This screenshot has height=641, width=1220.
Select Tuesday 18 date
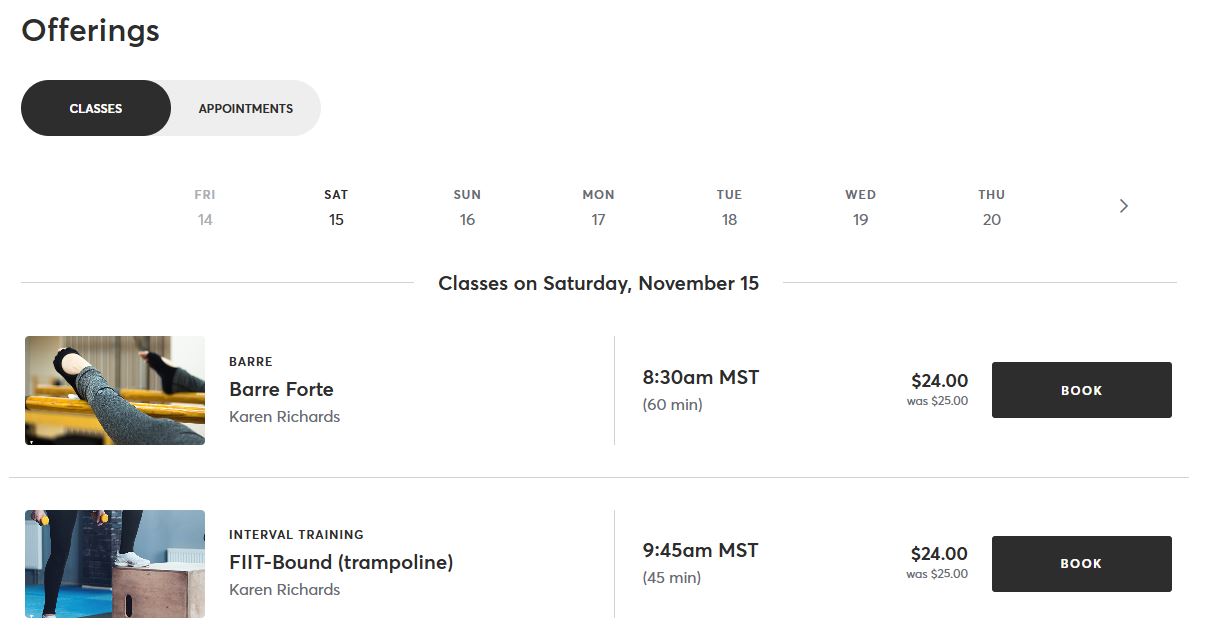tap(729, 207)
